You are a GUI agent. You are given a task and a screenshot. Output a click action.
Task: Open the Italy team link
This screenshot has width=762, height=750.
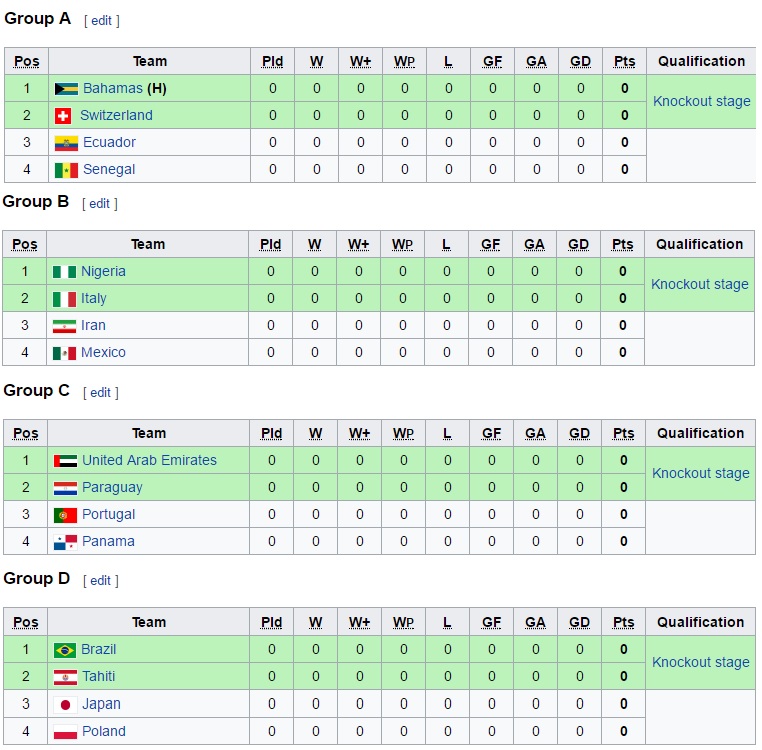click(94, 298)
